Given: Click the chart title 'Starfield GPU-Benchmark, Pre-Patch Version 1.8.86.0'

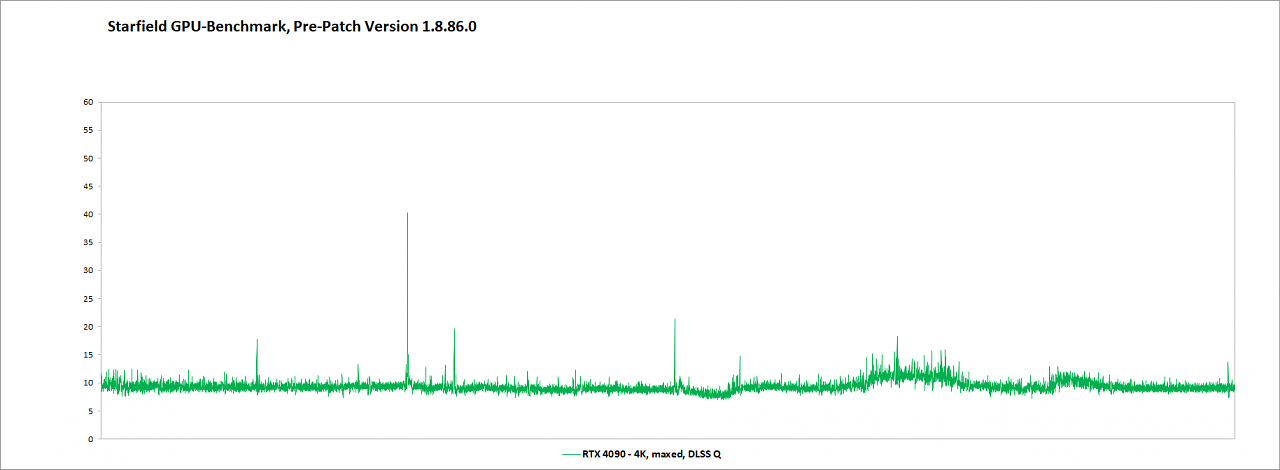Looking at the screenshot, I should tap(292, 27).
